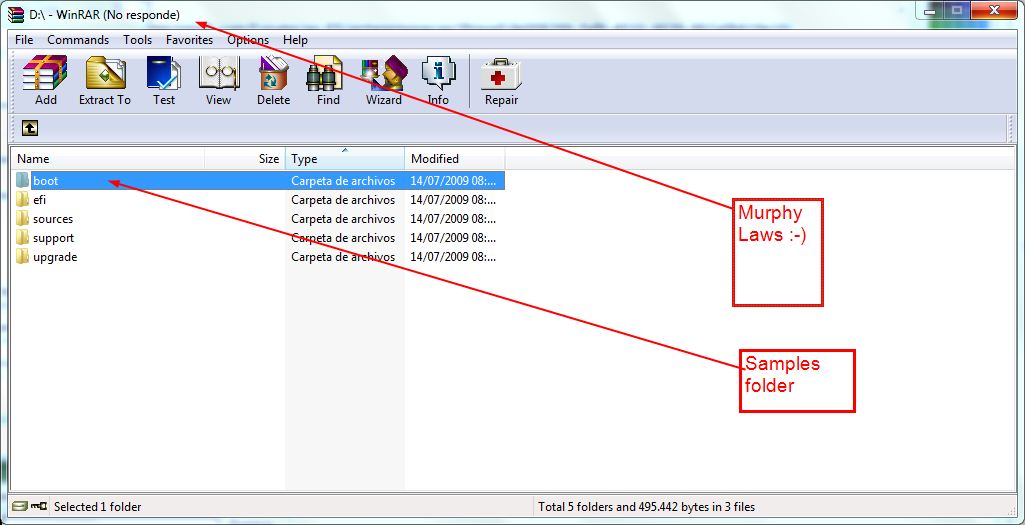
Task: Open the Find binoculars tool
Action: tap(328, 80)
